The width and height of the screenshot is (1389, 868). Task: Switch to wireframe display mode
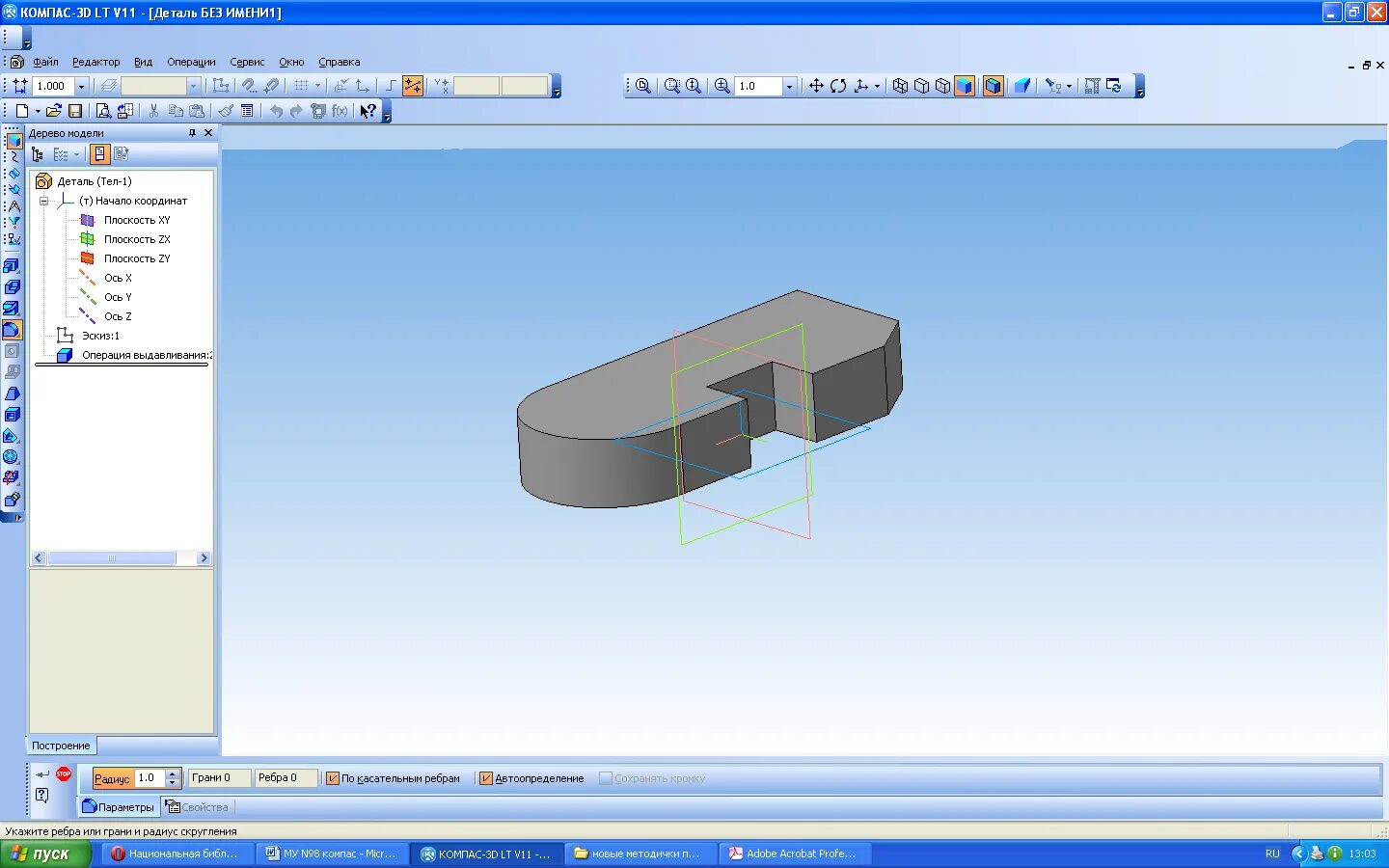pyautogui.click(x=900, y=86)
